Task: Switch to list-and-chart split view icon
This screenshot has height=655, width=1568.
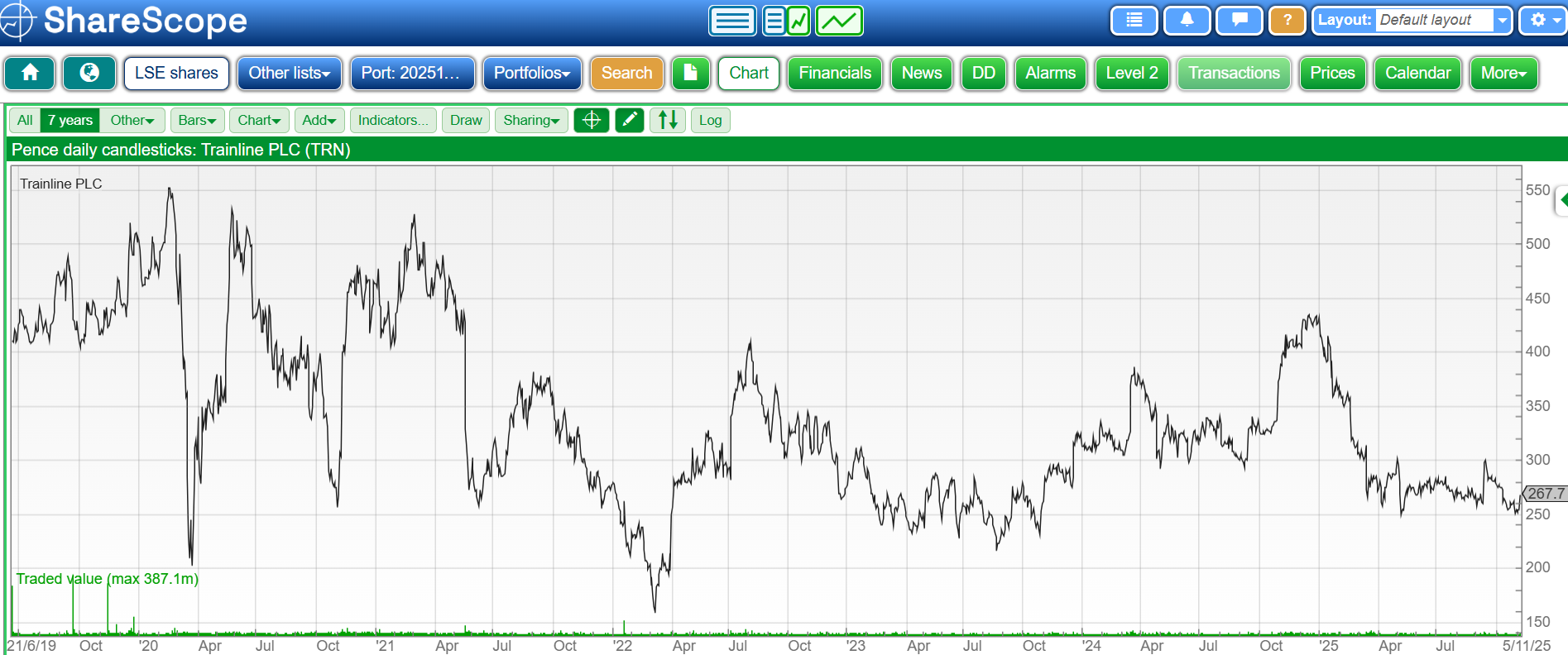Action: click(x=786, y=21)
